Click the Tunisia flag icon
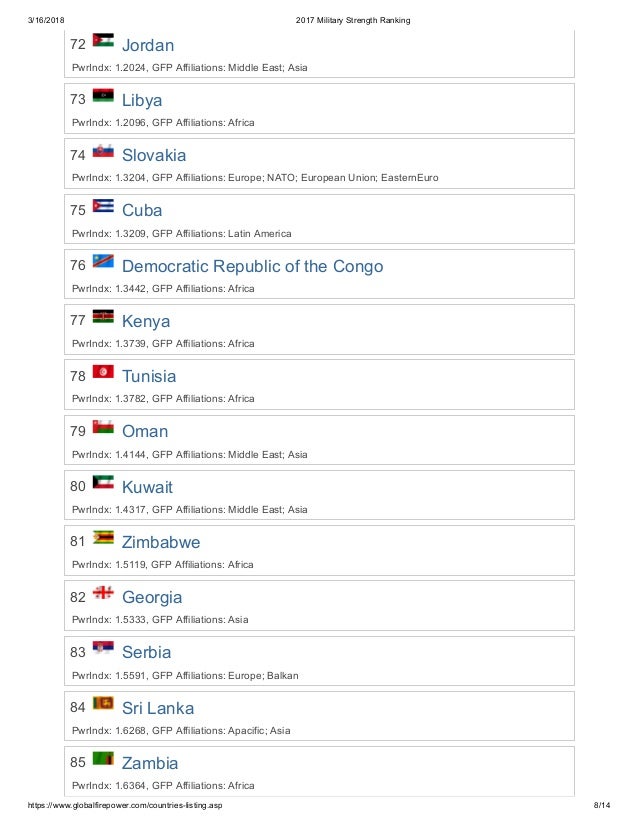Viewport: 638px width, 826px height. tap(103, 371)
